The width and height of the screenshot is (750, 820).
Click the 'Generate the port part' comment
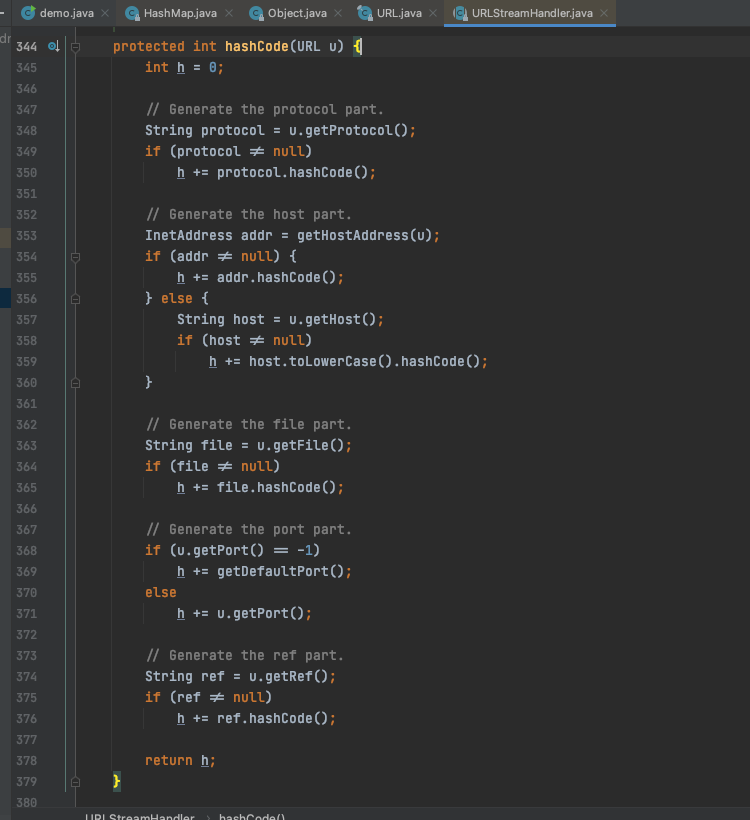coord(248,529)
